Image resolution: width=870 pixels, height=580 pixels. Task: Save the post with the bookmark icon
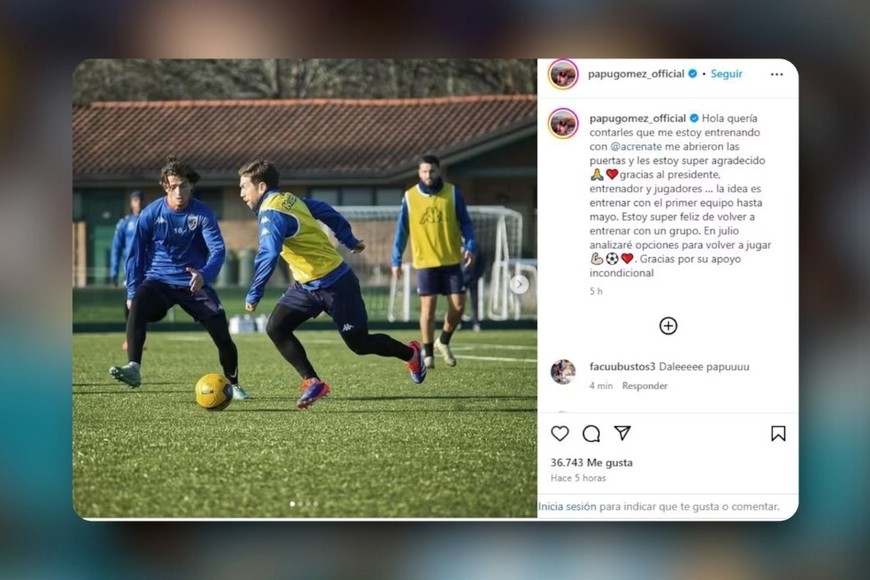click(x=778, y=433)
